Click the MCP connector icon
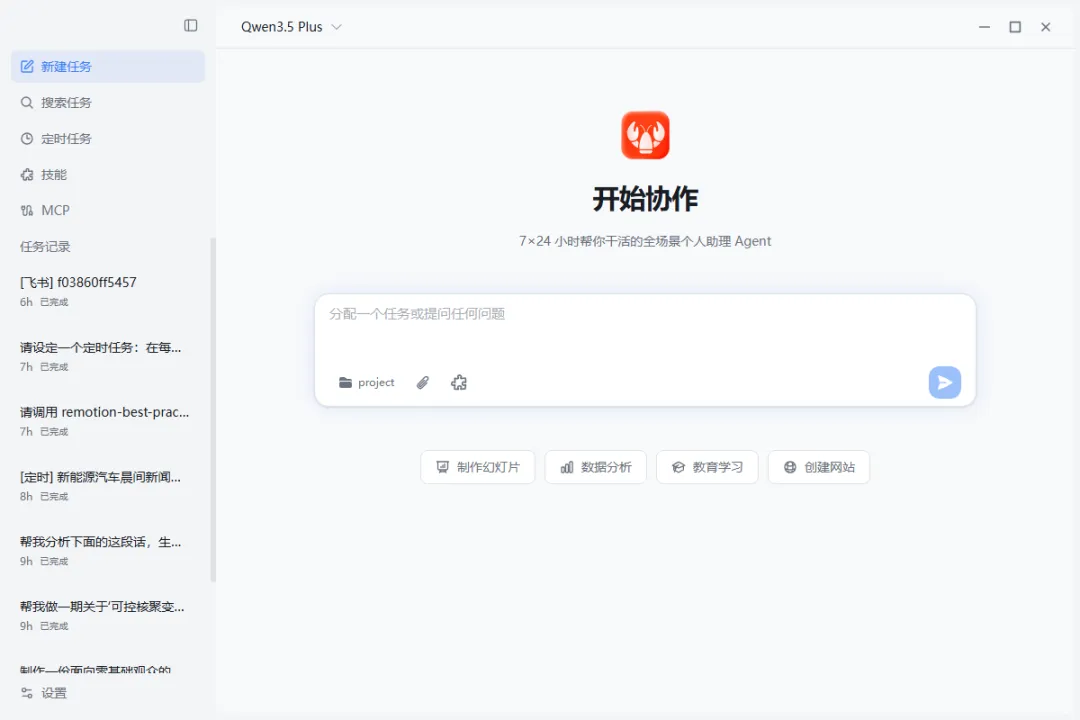 [27, 210]
